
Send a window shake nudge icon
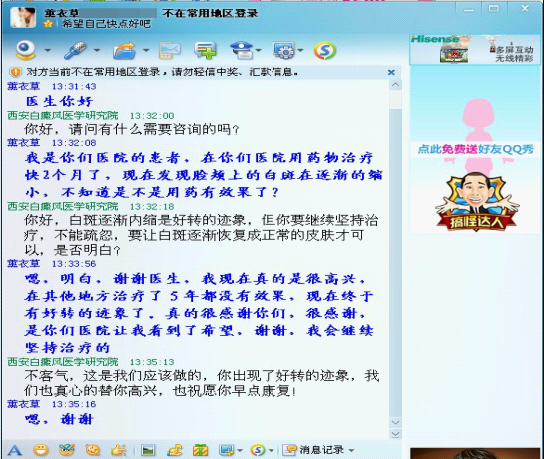(x=93, y=450)
